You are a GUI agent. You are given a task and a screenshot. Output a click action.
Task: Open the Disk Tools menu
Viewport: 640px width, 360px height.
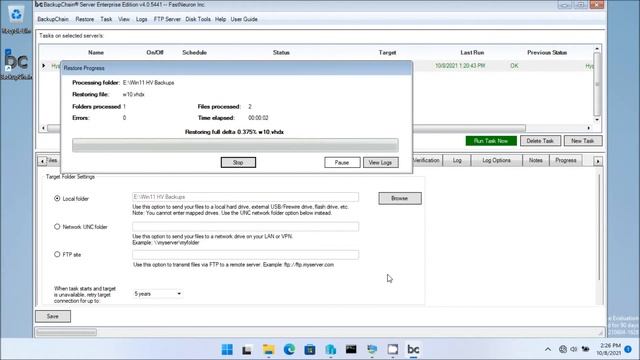click(x=198, y=19)
